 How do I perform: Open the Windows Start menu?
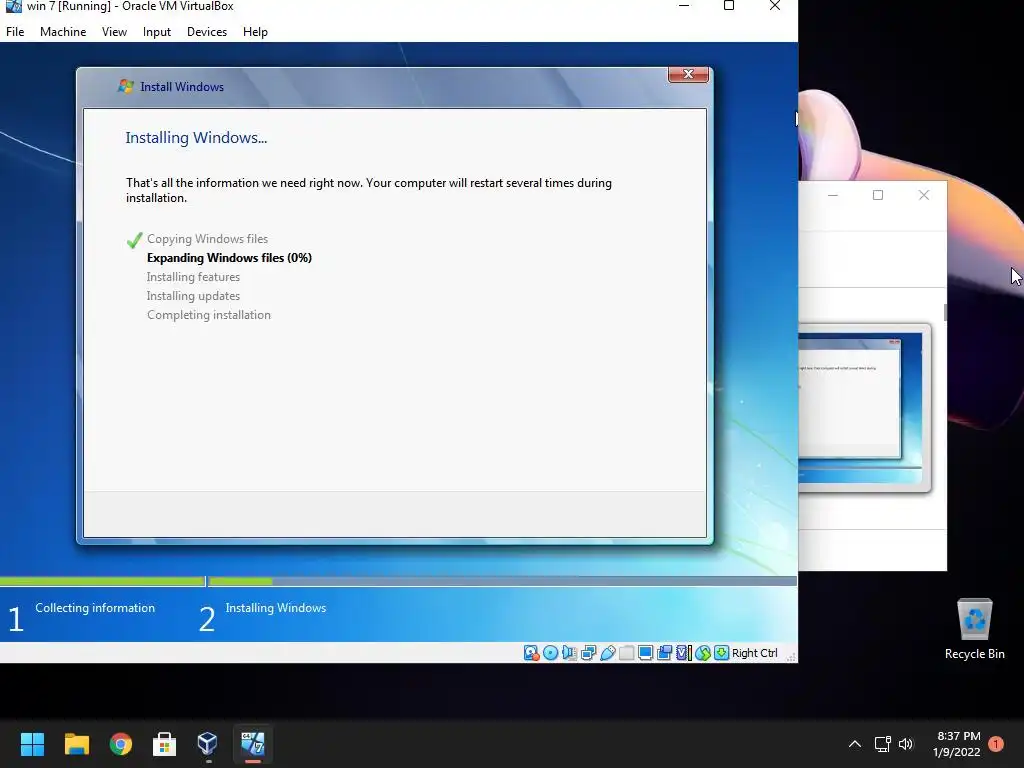pos(32,744)
